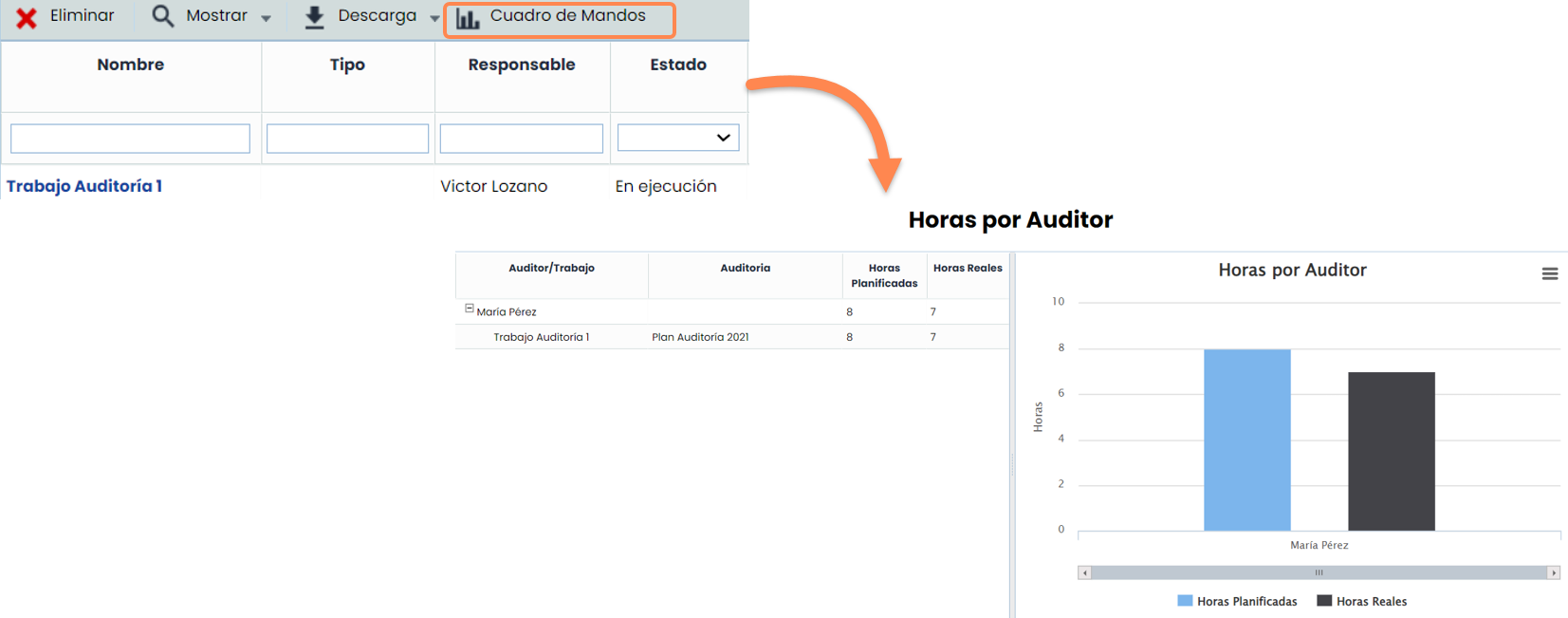Open the Trabajo Auditoría 1 link
The width and height of the screenshot is (1568, 618).
coord(84,186)
